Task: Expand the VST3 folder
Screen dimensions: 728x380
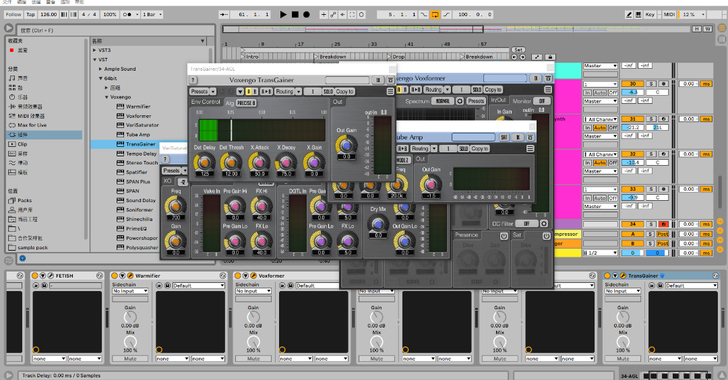Action: (95, 50)
